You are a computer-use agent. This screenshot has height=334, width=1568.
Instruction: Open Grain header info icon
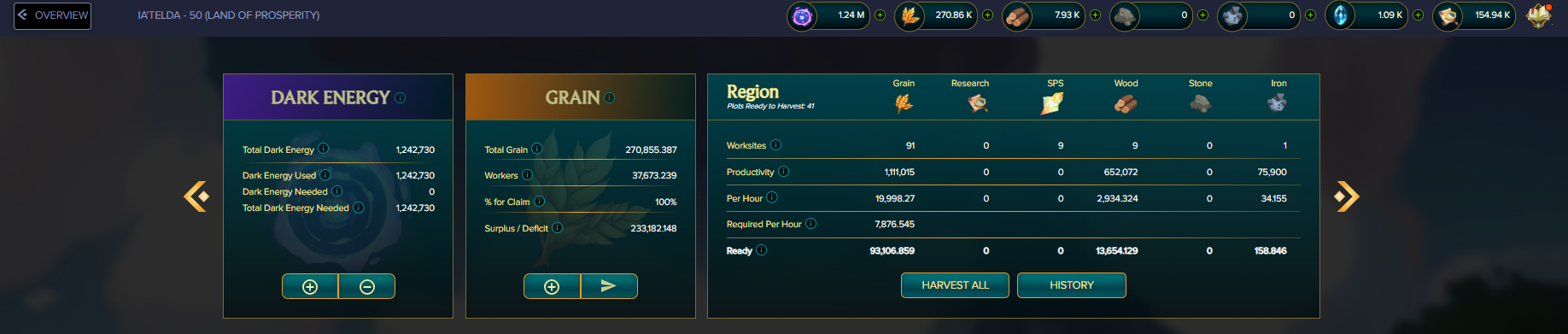pyautogui.click(x=609, y=97)
